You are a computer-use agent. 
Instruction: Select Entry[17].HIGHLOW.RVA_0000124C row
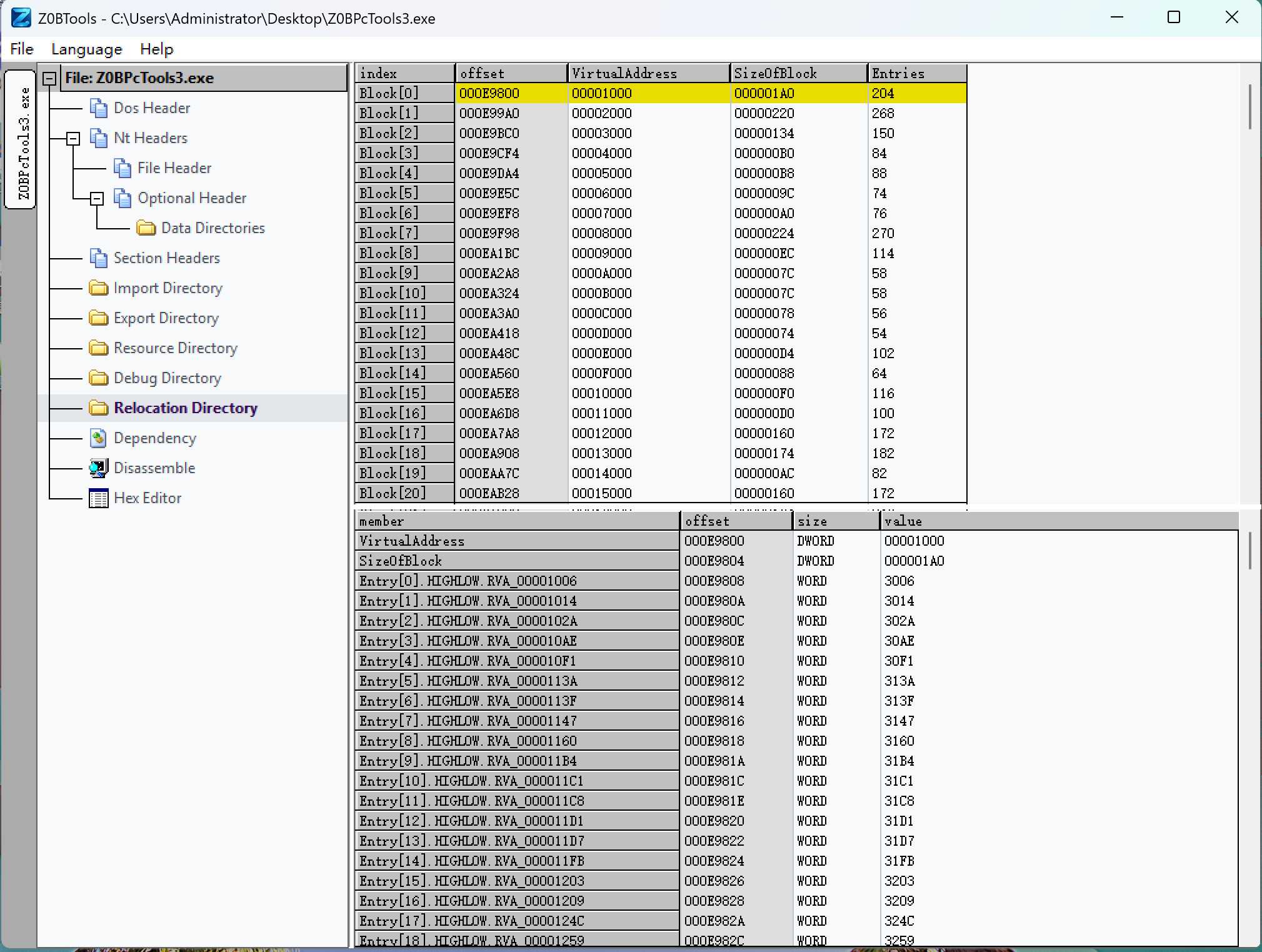coord(796,921)
